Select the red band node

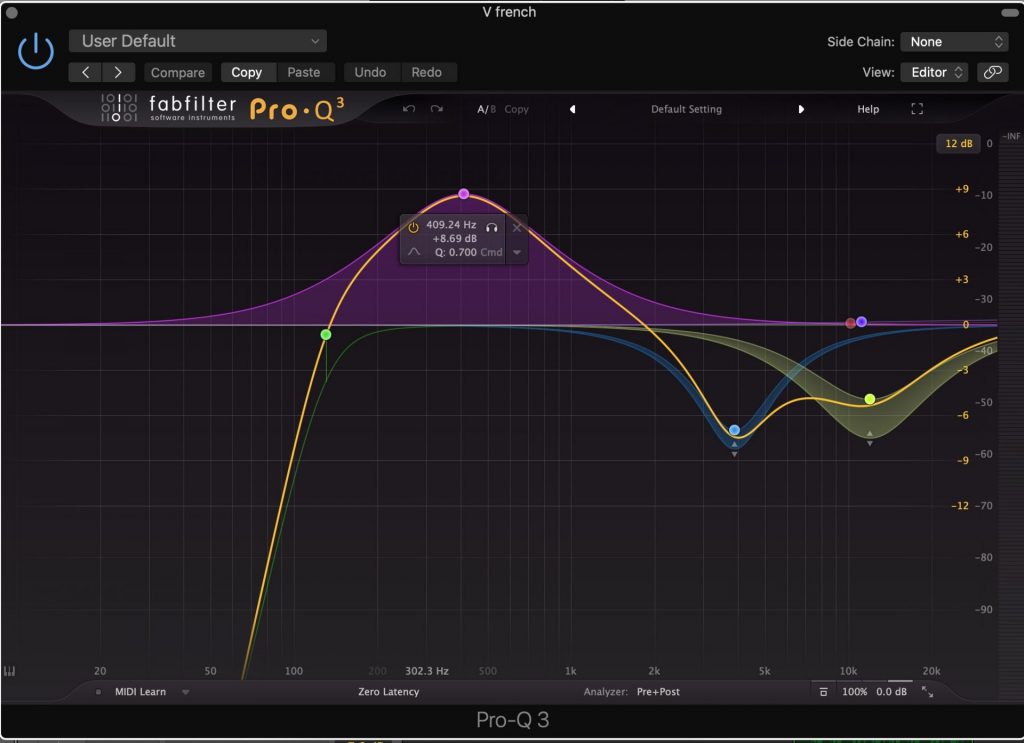coord(850,323)
